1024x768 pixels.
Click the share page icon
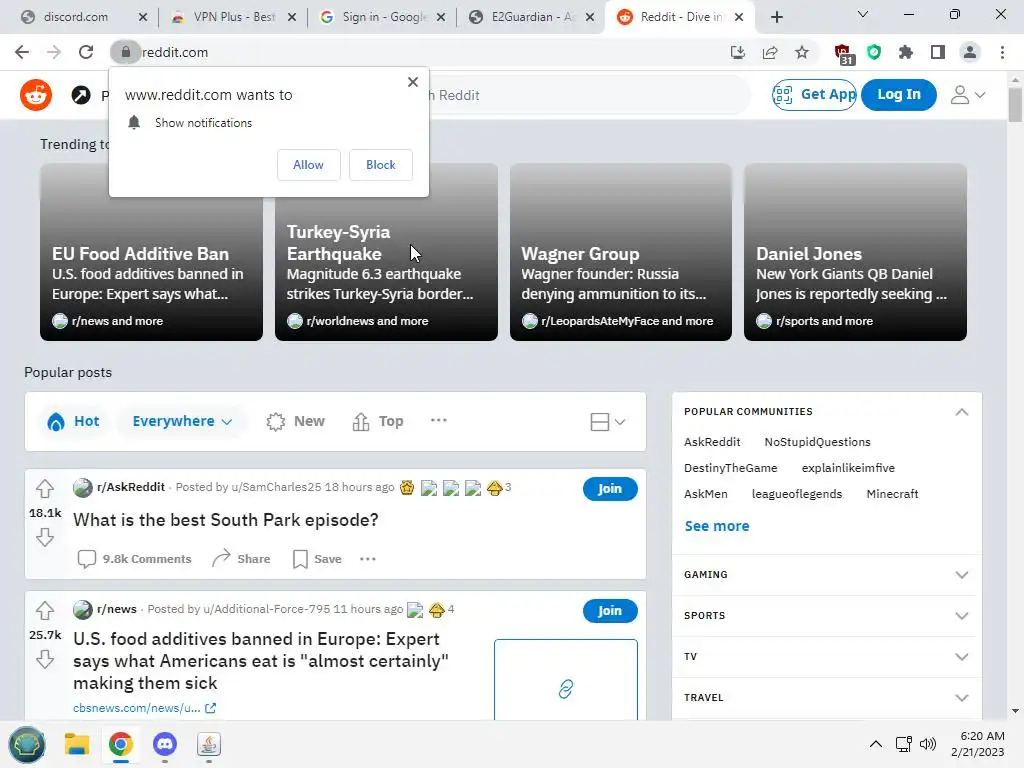click(770, 52)
